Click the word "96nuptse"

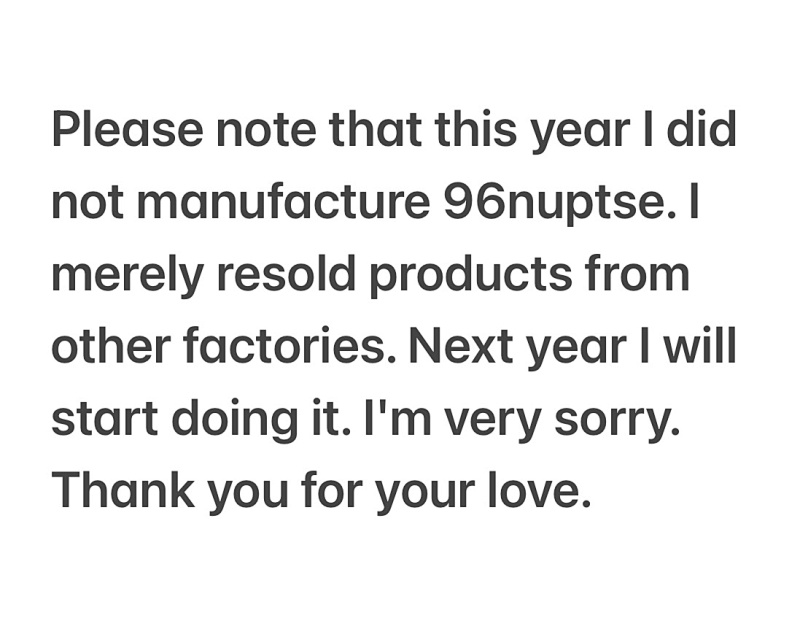point(555,202)
